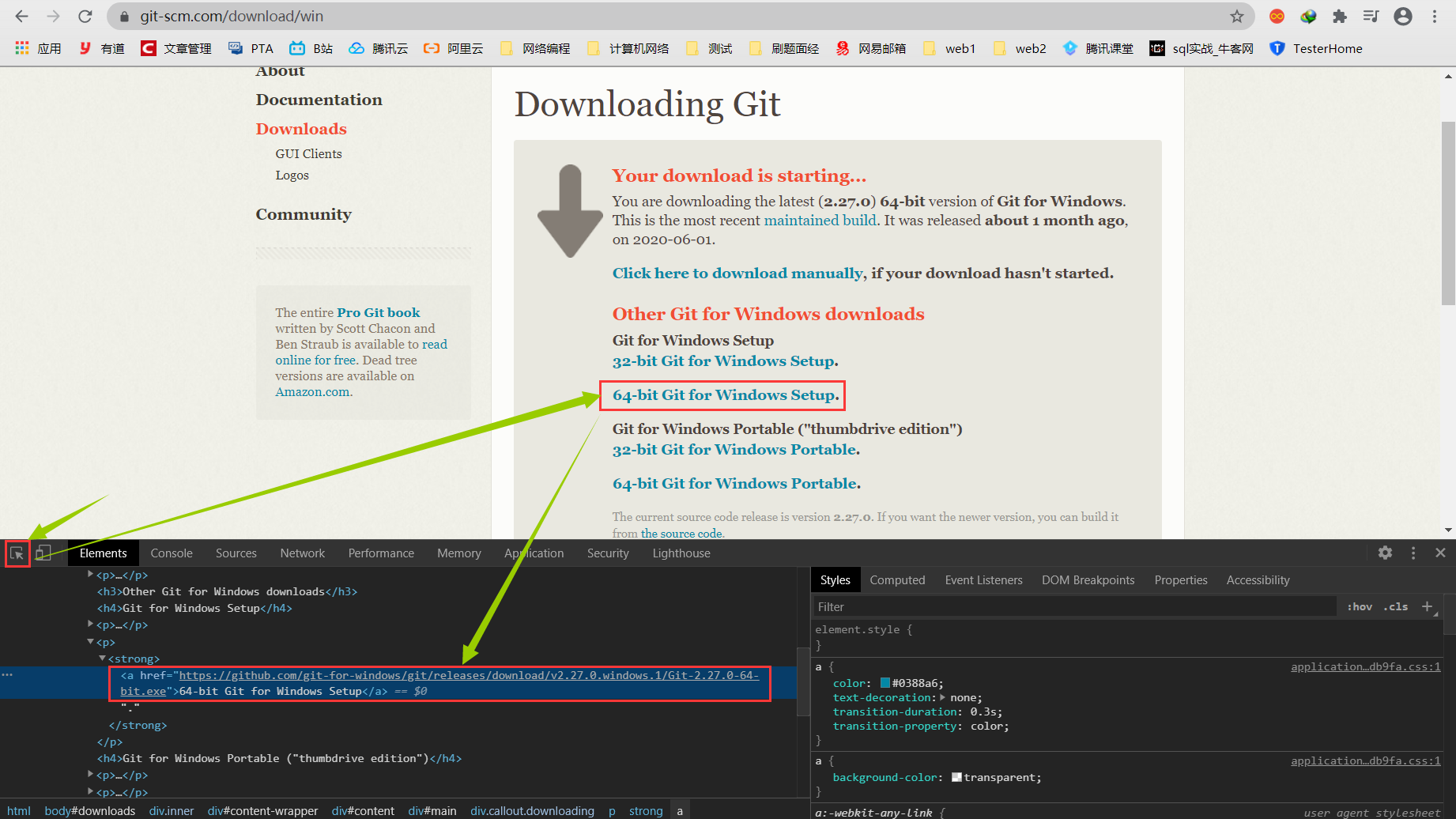1456x819 pixels.
Task: Expand text-decoration property triangle
Action: point(942,697)
